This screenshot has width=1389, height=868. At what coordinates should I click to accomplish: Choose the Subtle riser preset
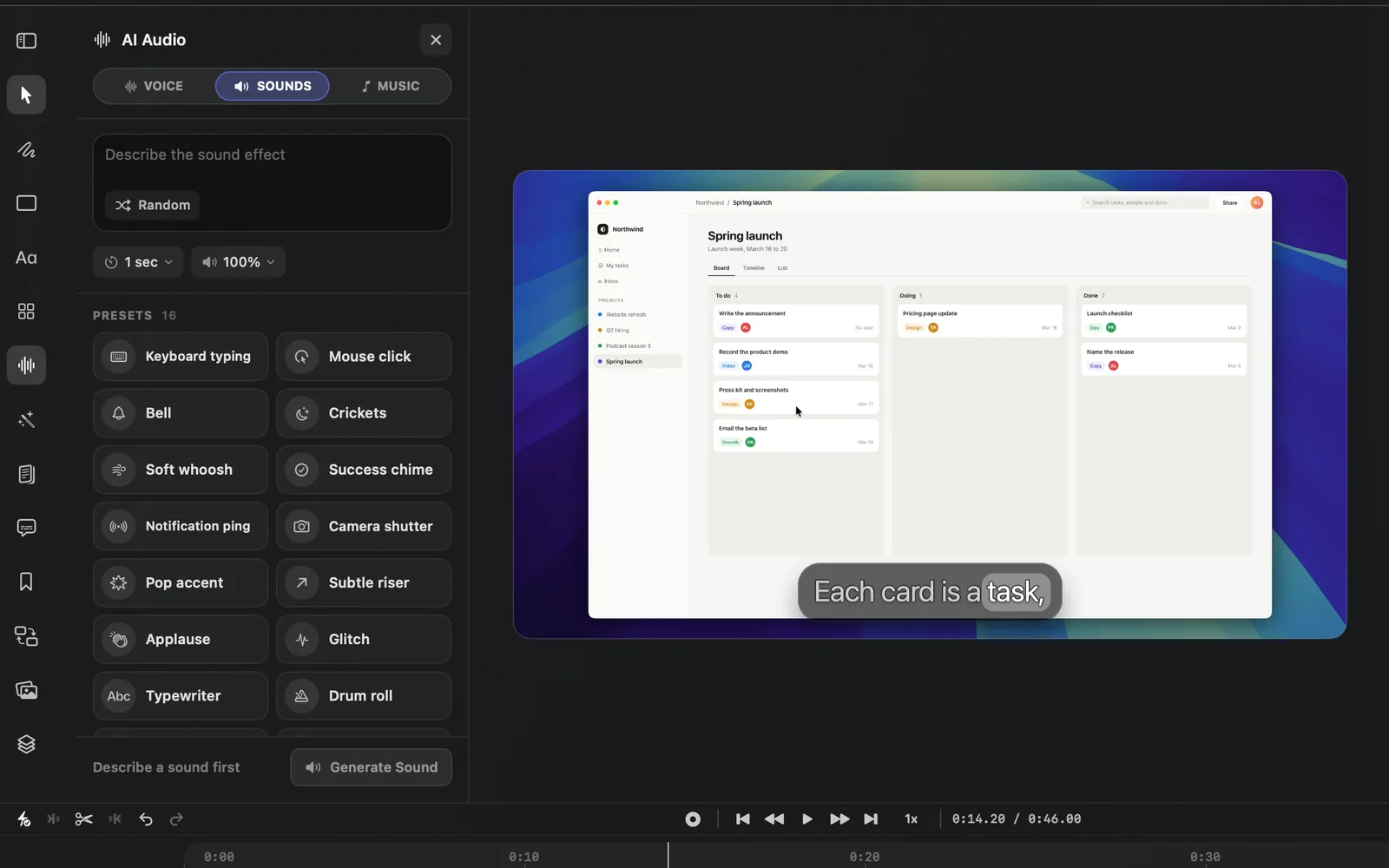point(364,582)
